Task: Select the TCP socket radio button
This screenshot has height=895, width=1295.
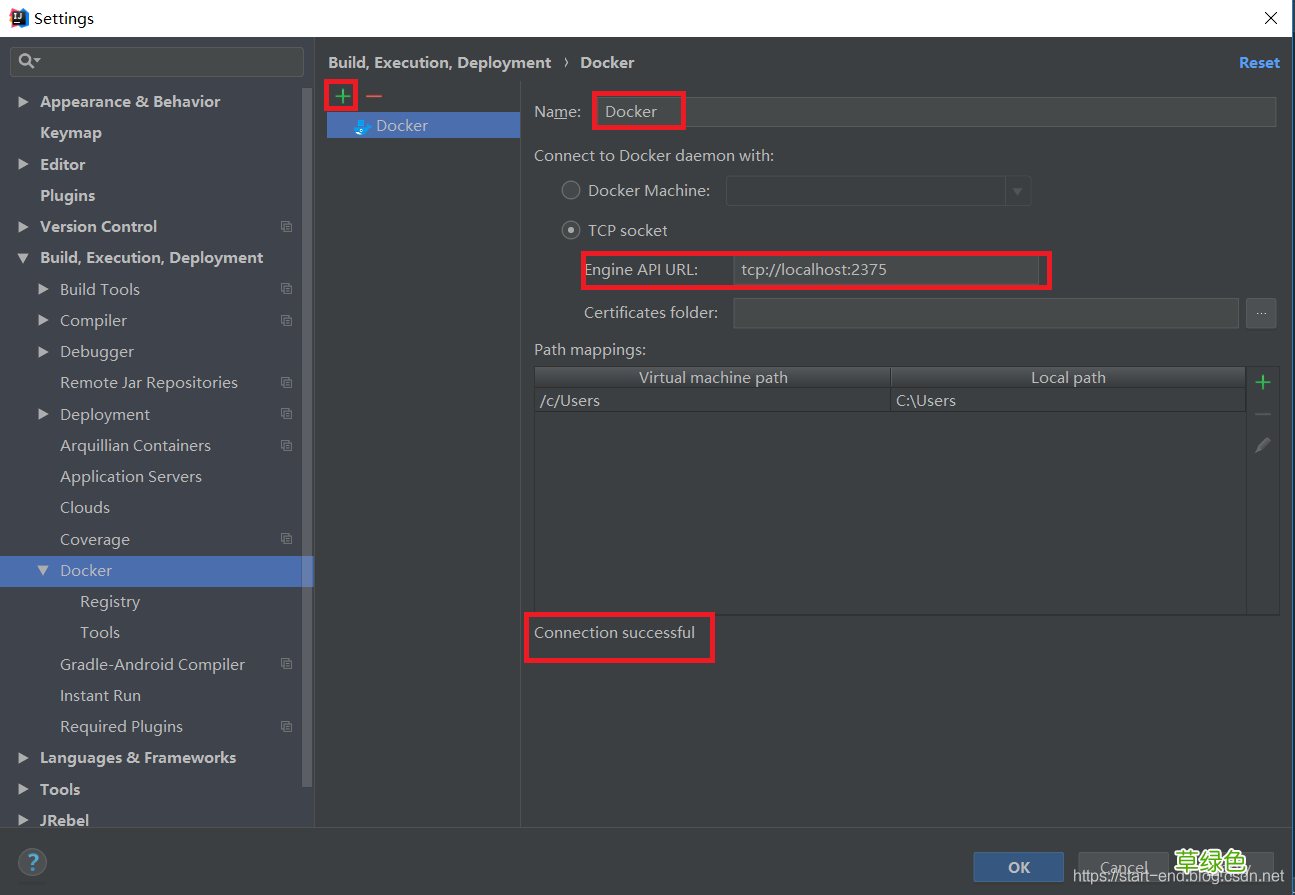Action: point(571,230)
